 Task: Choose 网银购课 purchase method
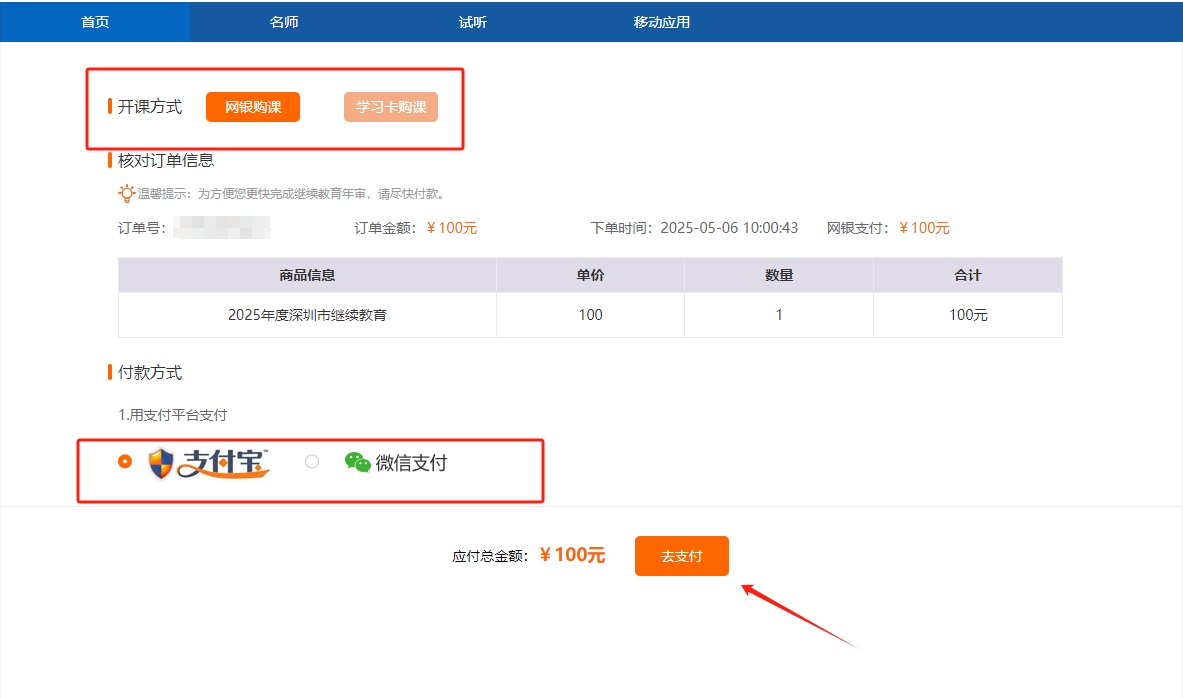point(253,107)
